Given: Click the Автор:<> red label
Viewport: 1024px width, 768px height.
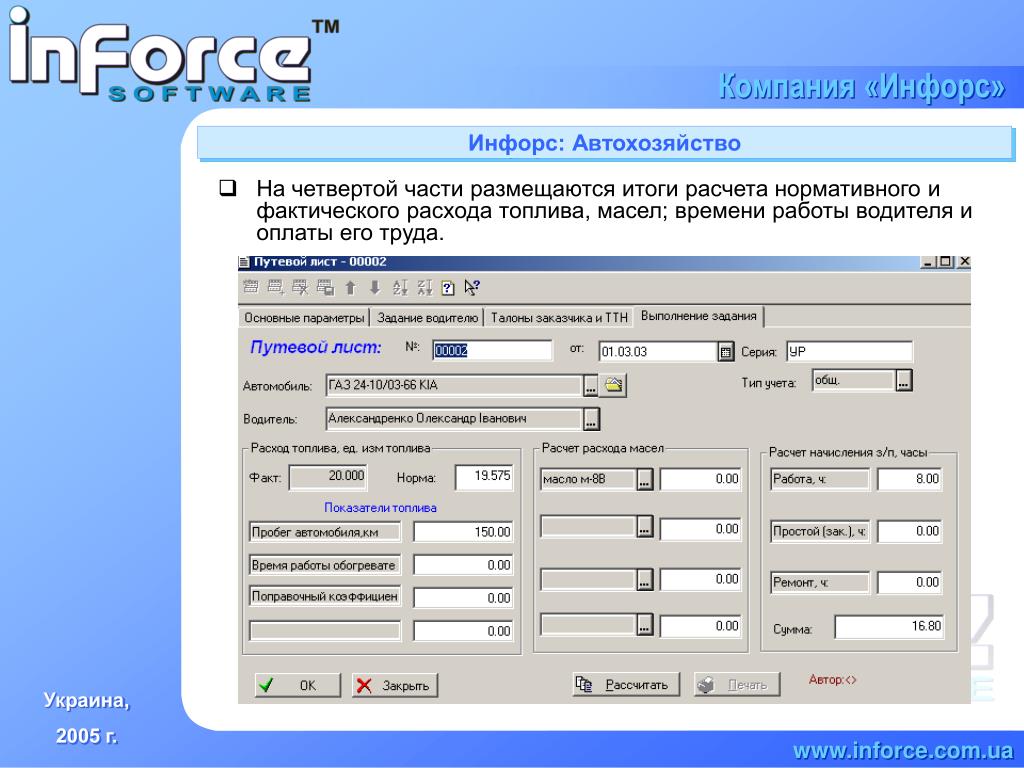Looking at the screenshot, I should (x=832, y=680).
